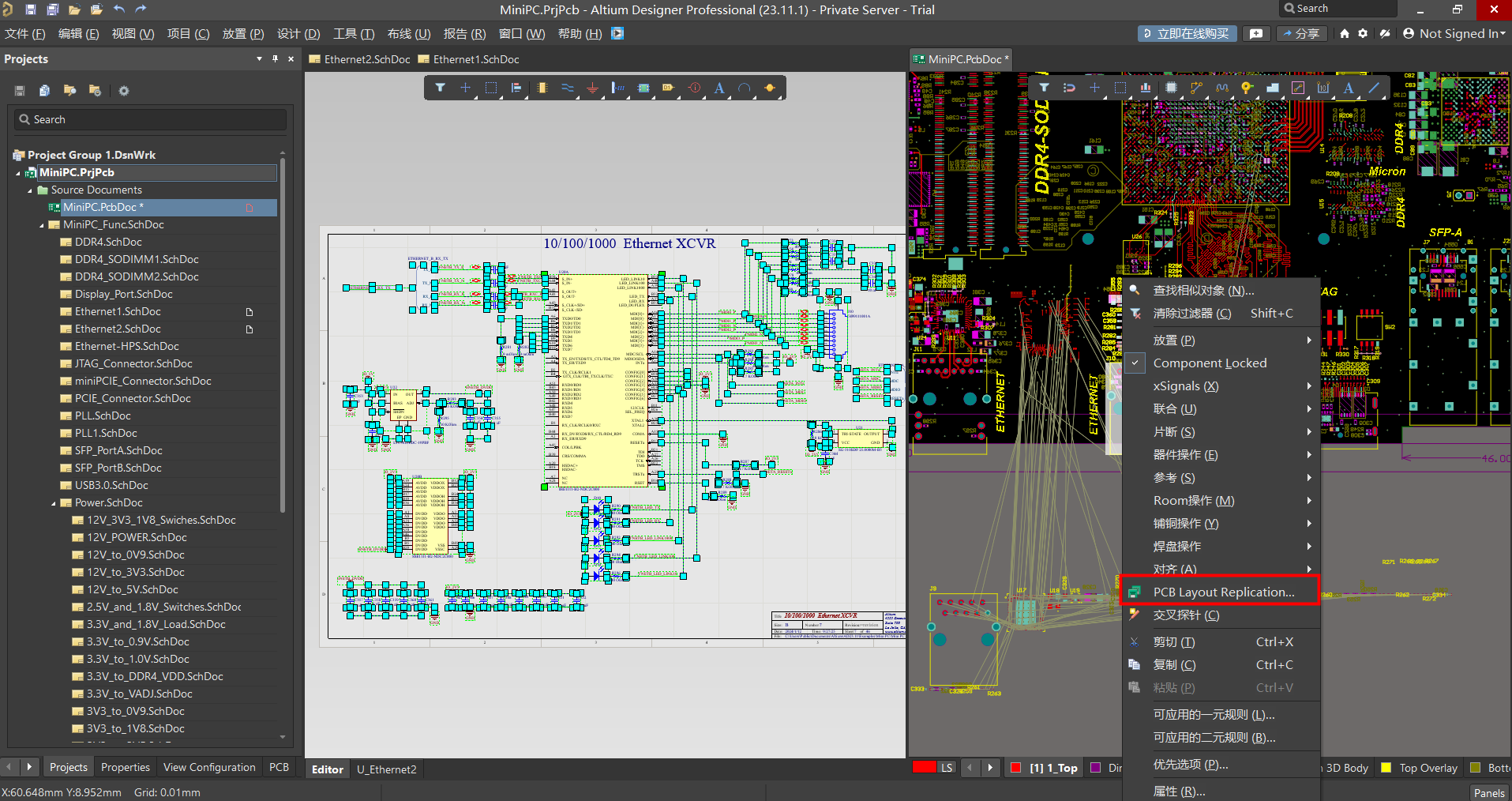Click the undo arrow in title bar

coord(119,9)
